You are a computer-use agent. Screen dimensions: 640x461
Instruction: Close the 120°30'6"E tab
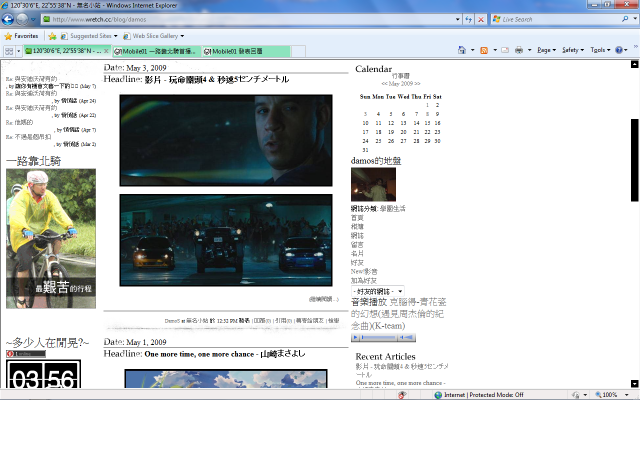pos(106,51)
